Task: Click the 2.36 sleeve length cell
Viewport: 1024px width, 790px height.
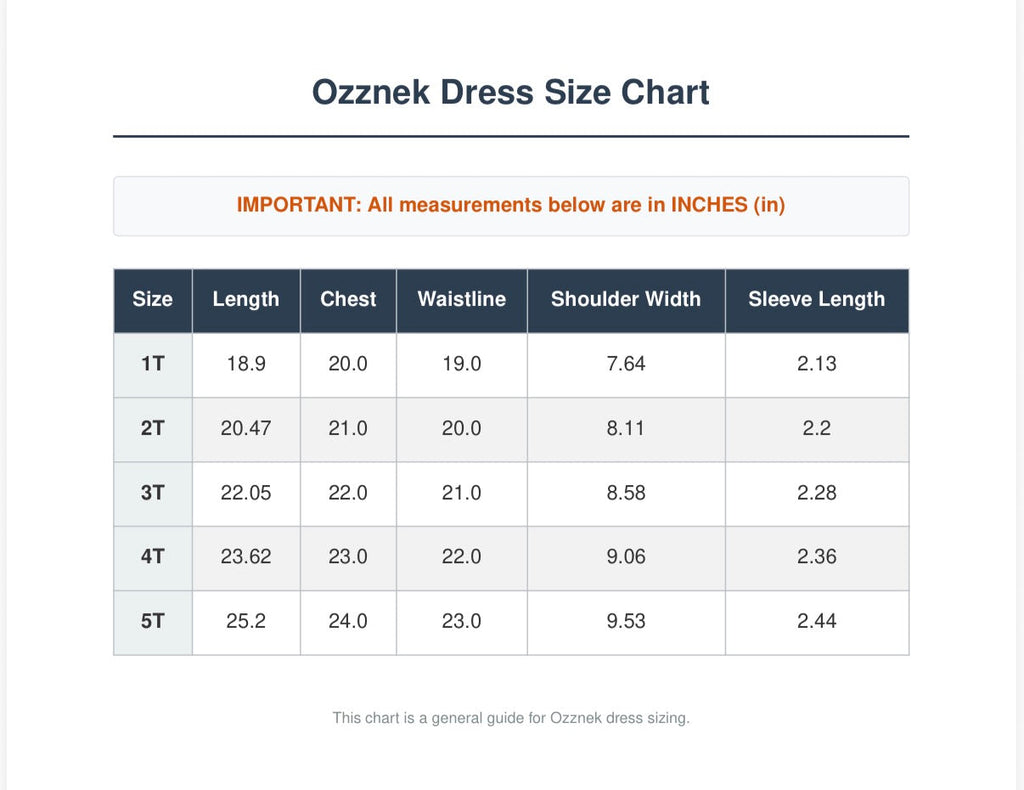Action: 817,558
